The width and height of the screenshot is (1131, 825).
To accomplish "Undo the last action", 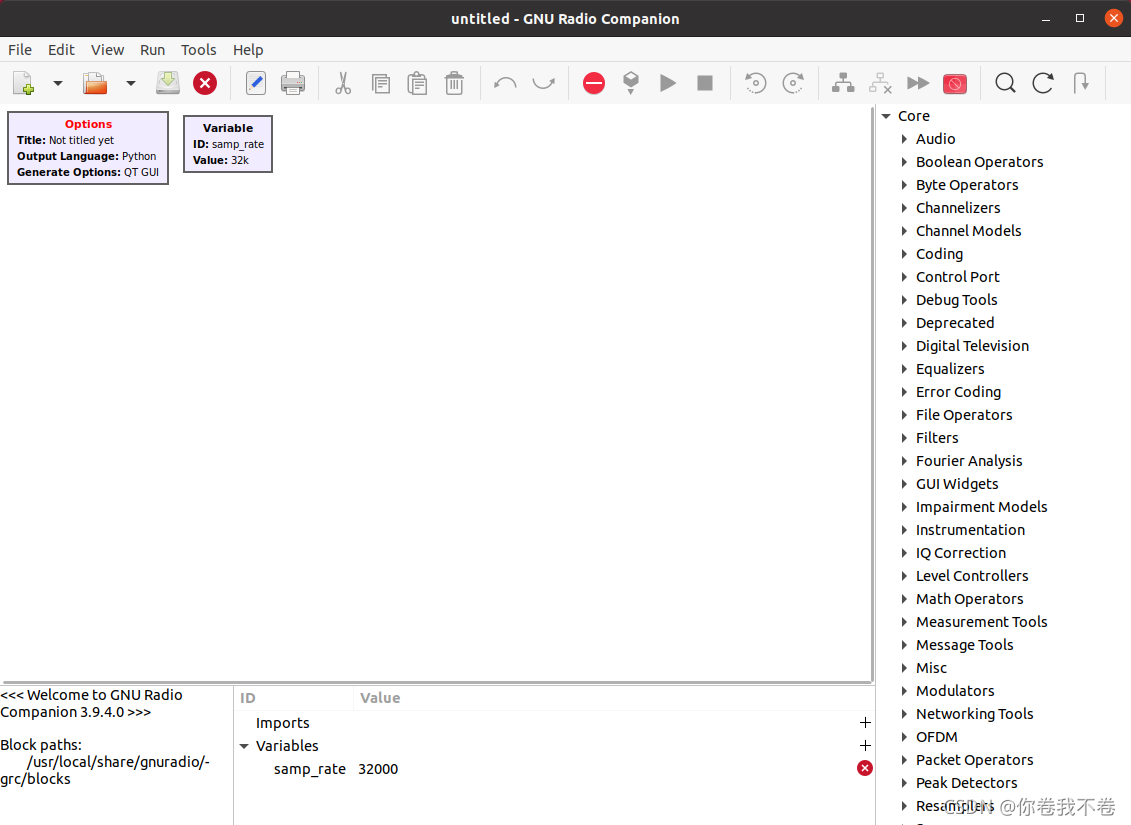I will click(x=505, y=84).
